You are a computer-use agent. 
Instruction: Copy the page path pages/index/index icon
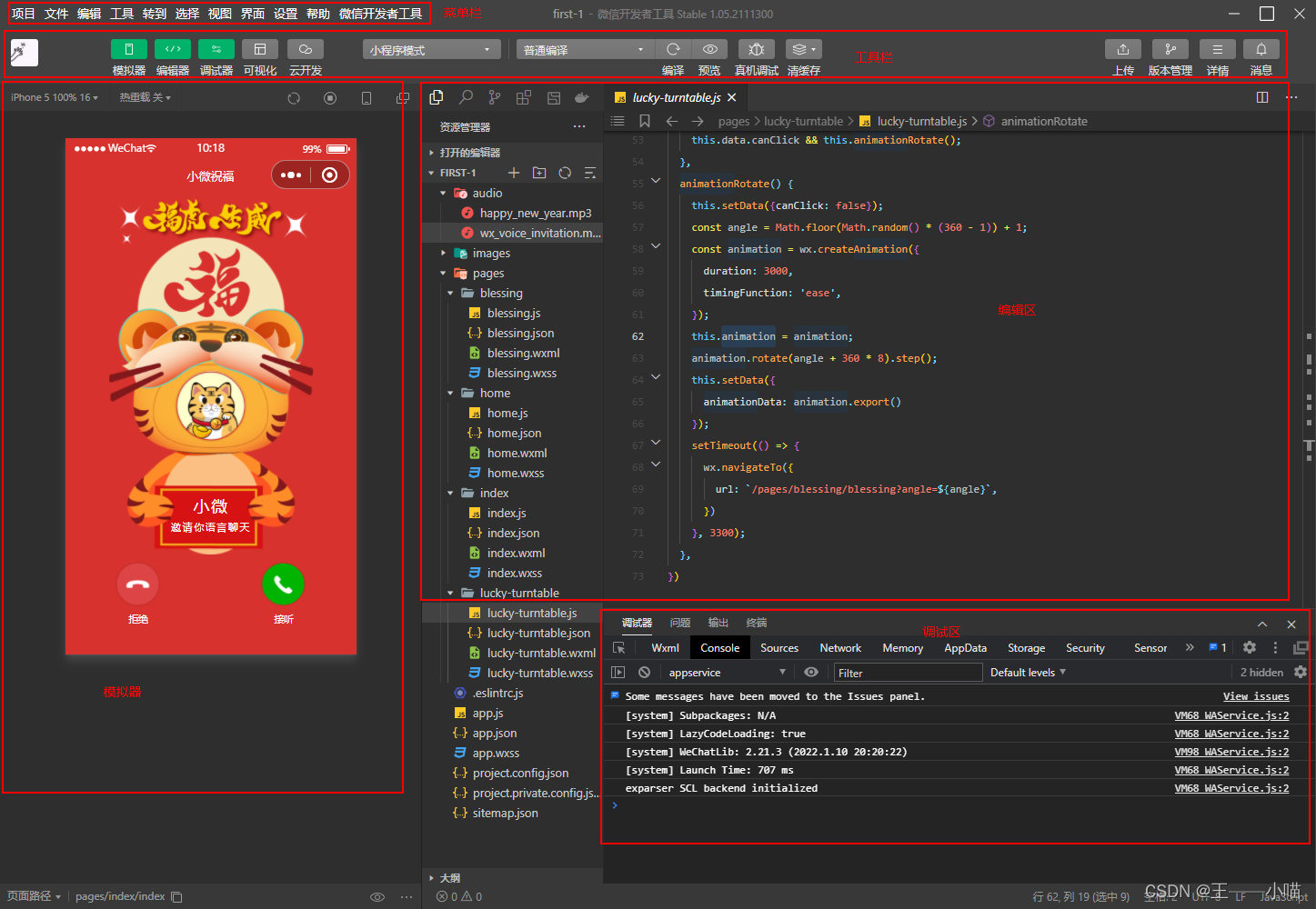(x=177, y=897)
